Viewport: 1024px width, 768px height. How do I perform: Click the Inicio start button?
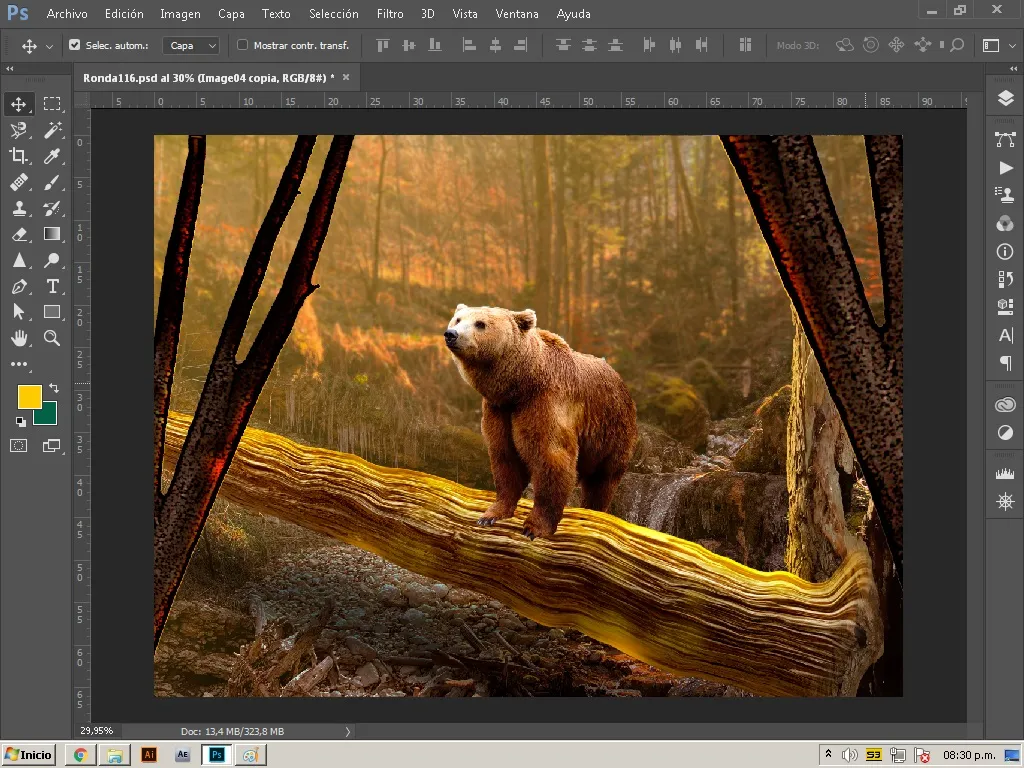point(28,755)
